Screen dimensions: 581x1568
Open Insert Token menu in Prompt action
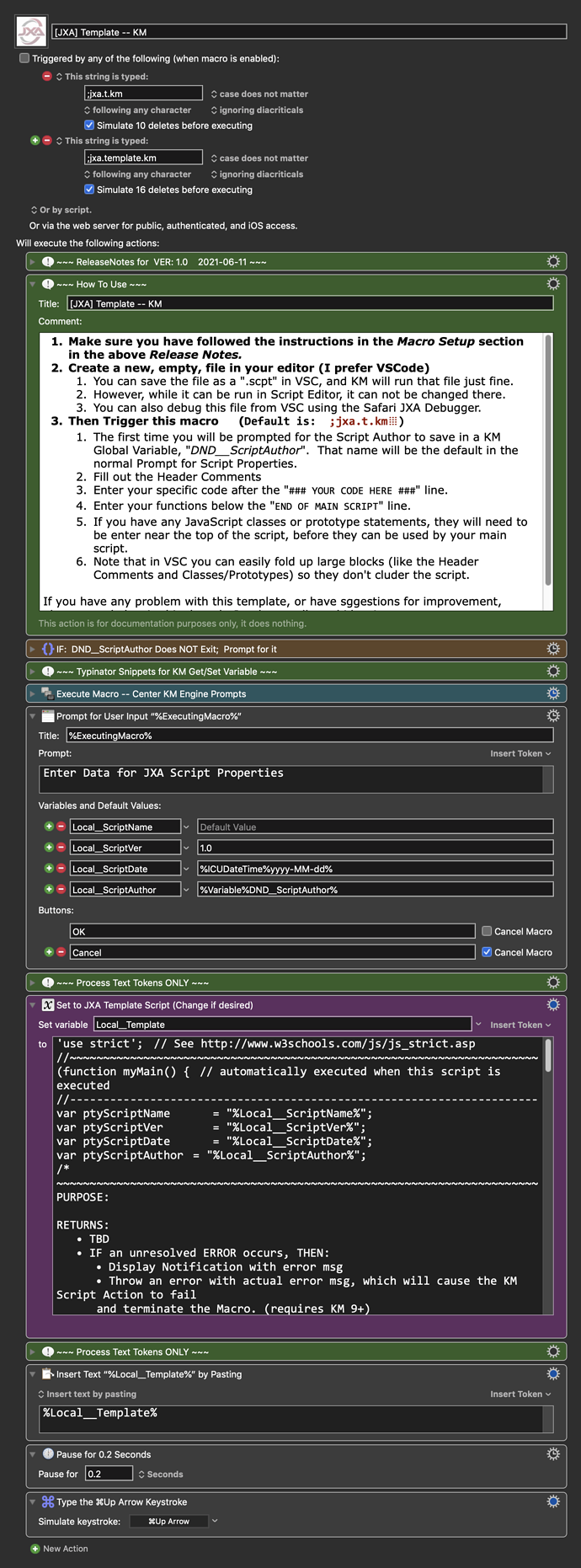(x=520, y=753)
